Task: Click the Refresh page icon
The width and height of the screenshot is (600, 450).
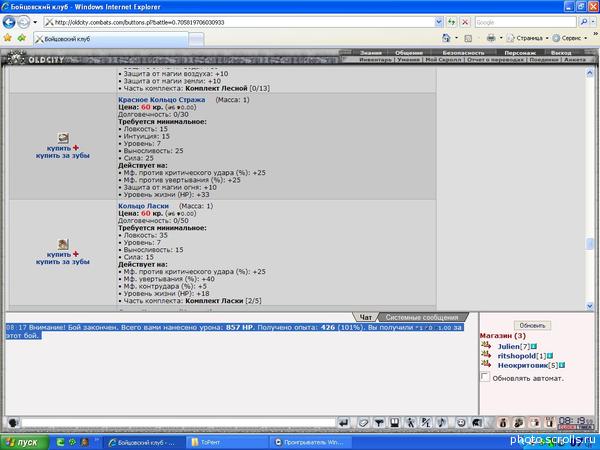Action: pos(452,22)
